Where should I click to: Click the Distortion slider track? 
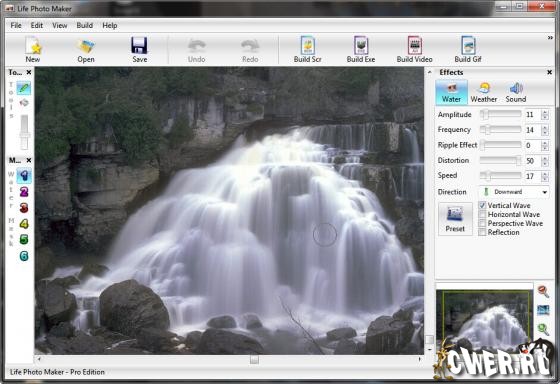coord(500,160)
